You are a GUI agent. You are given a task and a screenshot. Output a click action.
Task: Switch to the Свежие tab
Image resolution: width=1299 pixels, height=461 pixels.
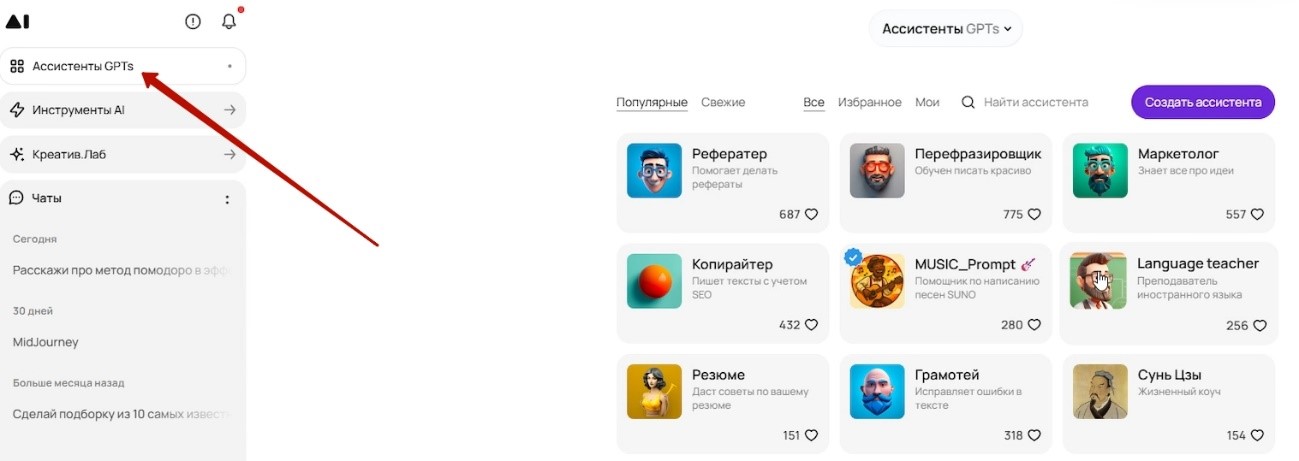click(x=723, y=102)
